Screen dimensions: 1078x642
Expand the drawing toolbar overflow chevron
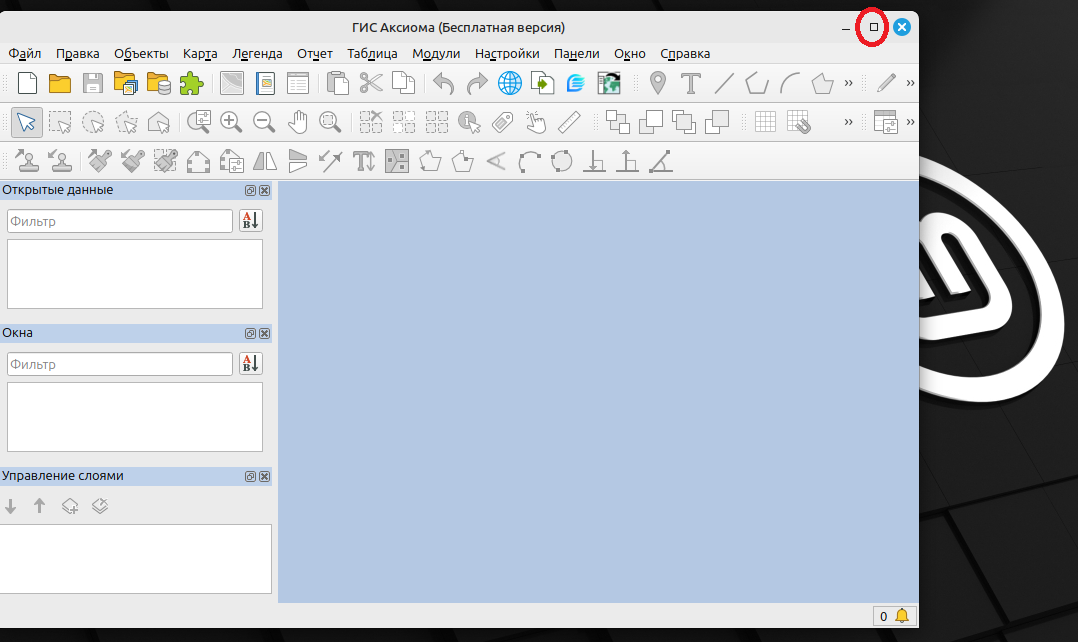849,83
